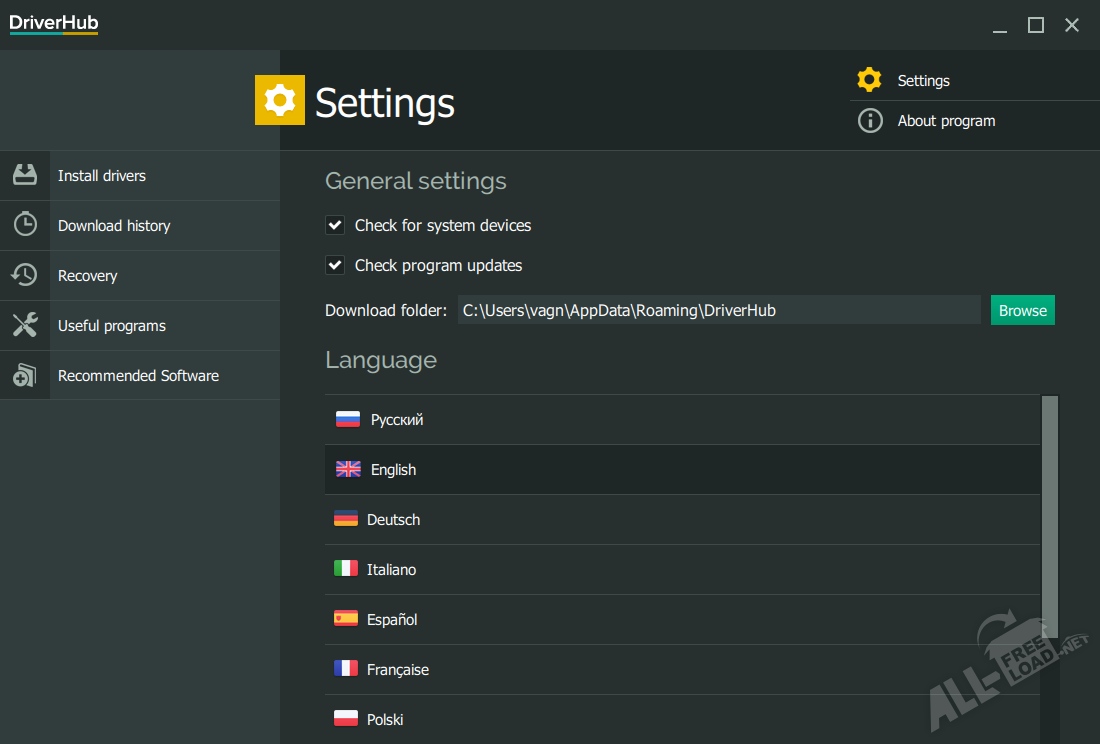
Task: Click the Recommended Software icon
Action: (x=25, y=376)
